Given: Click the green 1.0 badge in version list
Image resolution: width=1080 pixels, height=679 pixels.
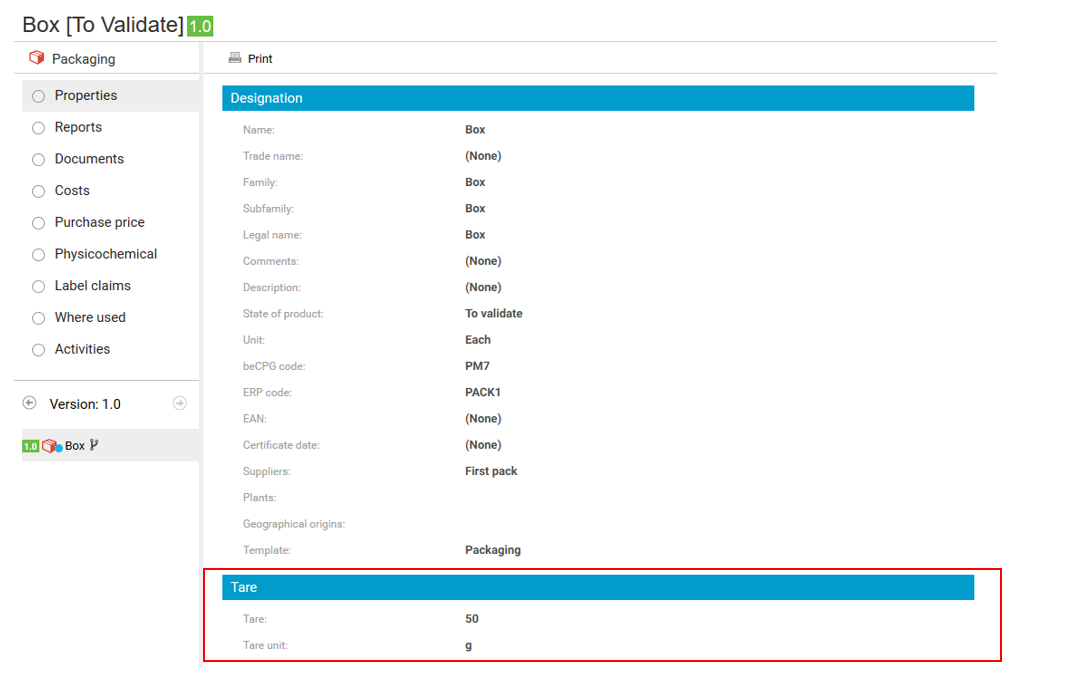Looking at the screenshot, I should point(30,446).
